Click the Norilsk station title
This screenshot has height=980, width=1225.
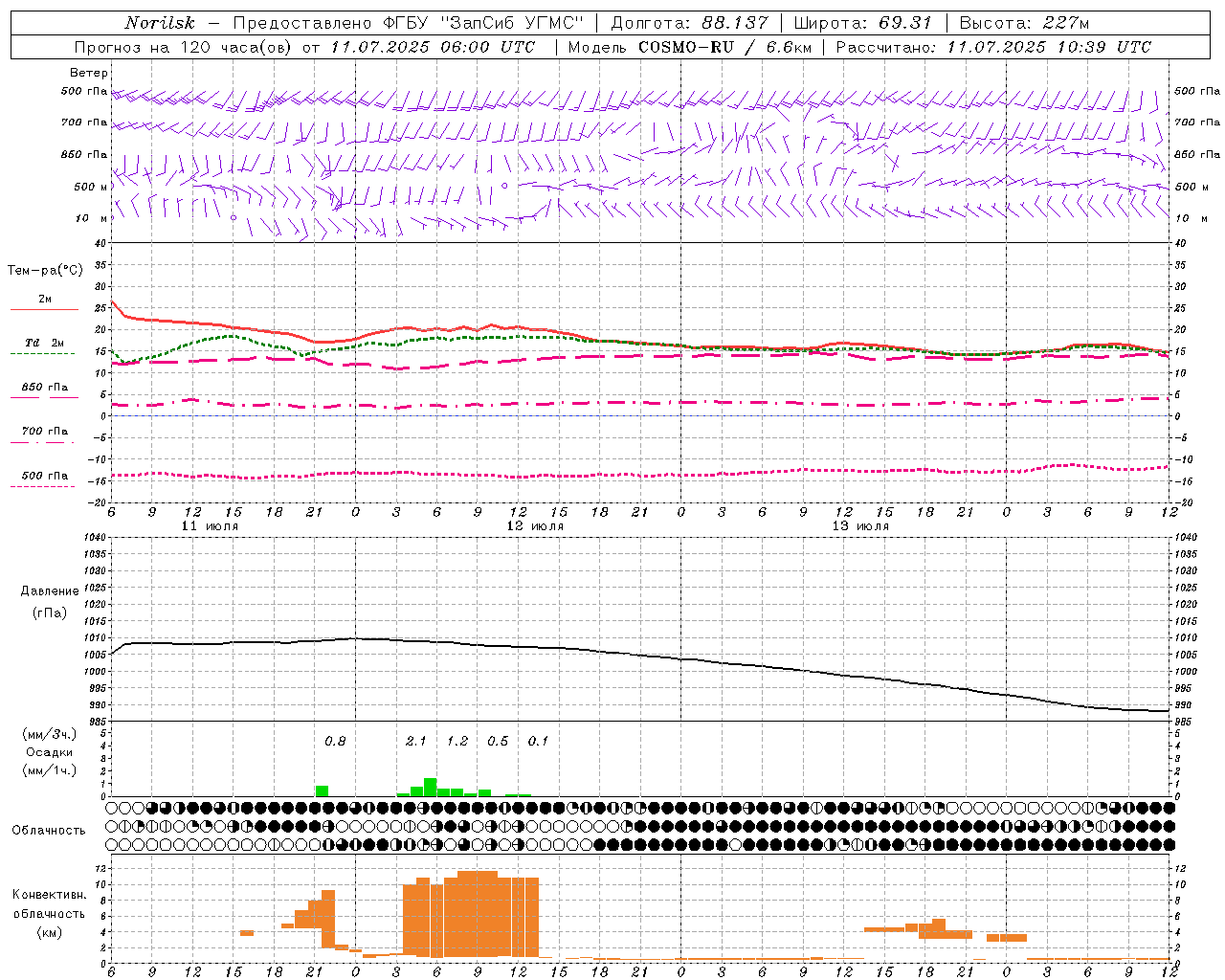click(160, 23)
